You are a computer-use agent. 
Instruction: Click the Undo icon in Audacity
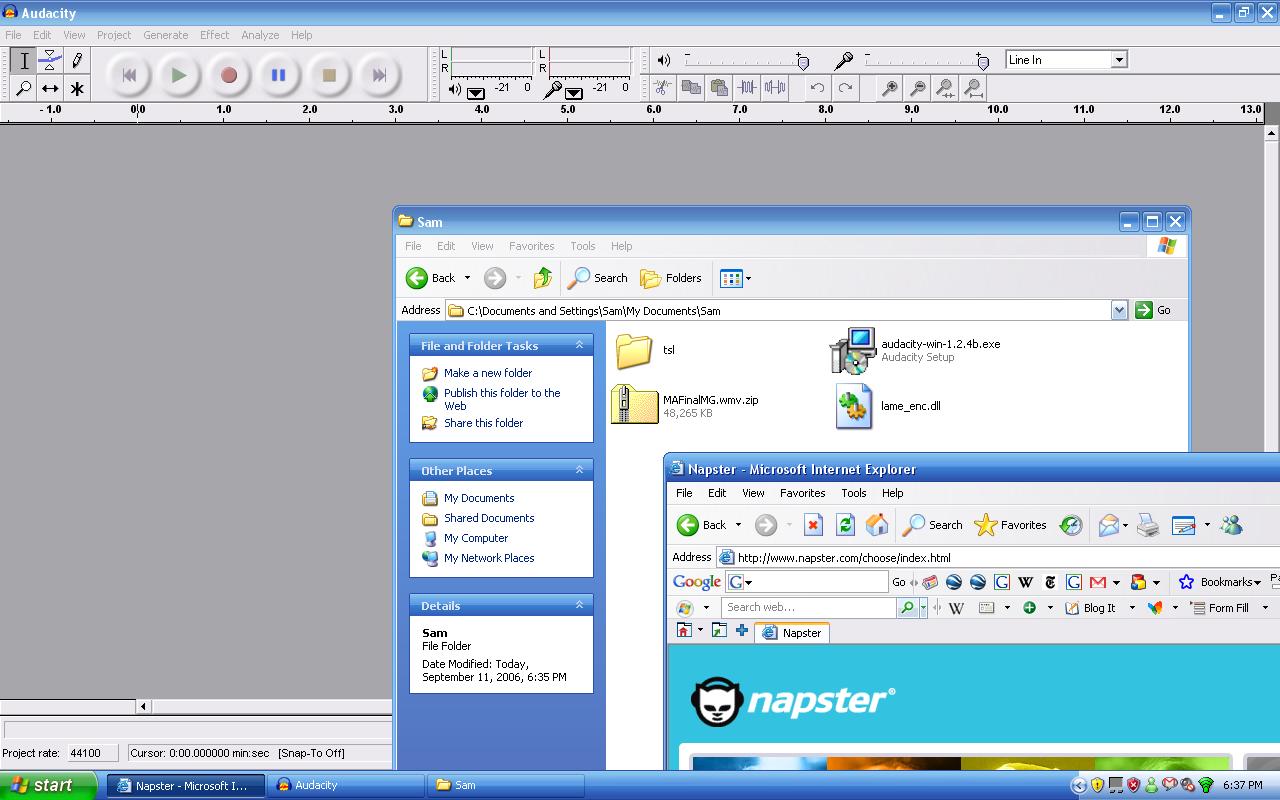tap(817, 88)
